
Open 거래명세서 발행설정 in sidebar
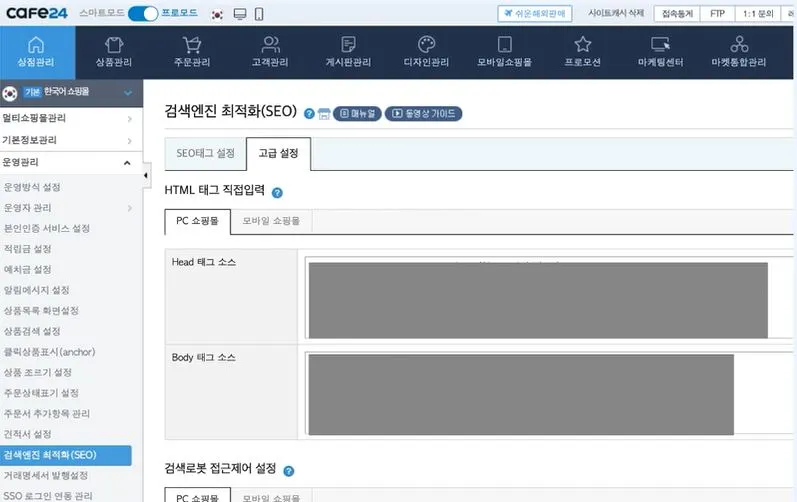pos(46,475)
